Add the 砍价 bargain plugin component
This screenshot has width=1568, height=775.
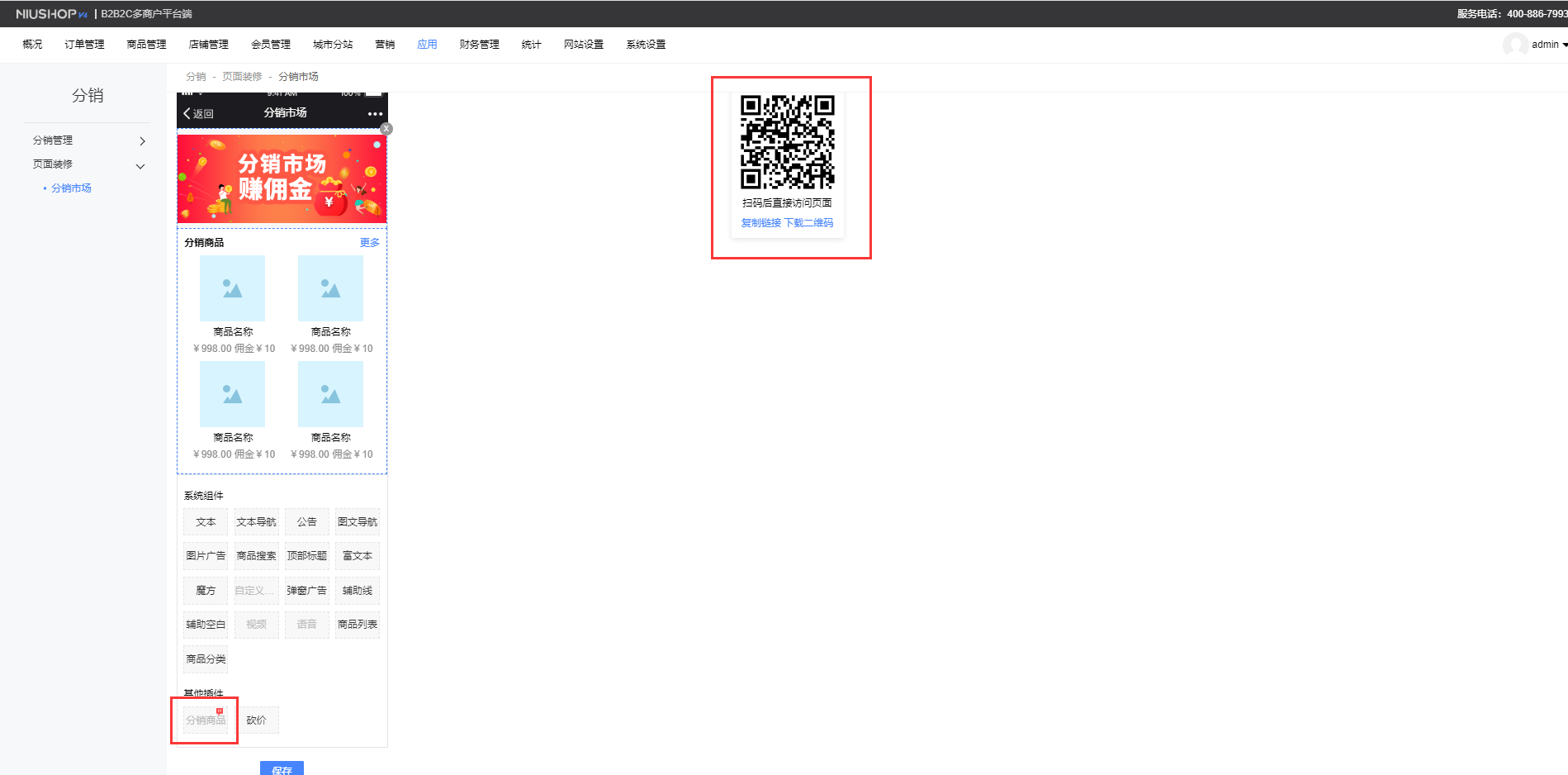click(x=256, y=720)
